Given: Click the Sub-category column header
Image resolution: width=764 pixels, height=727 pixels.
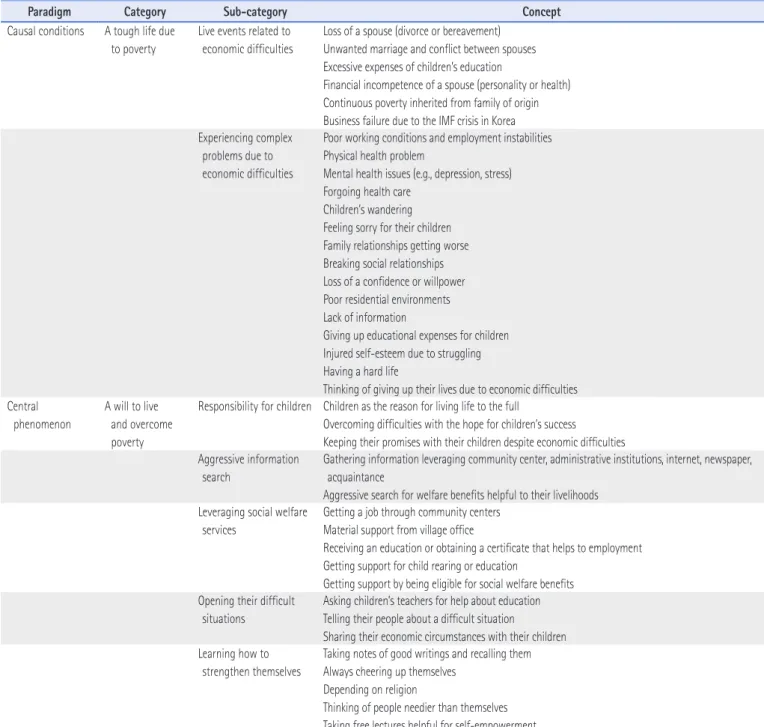Looking at the screenshot, I should pyautogui.click(x=255, y=12).
